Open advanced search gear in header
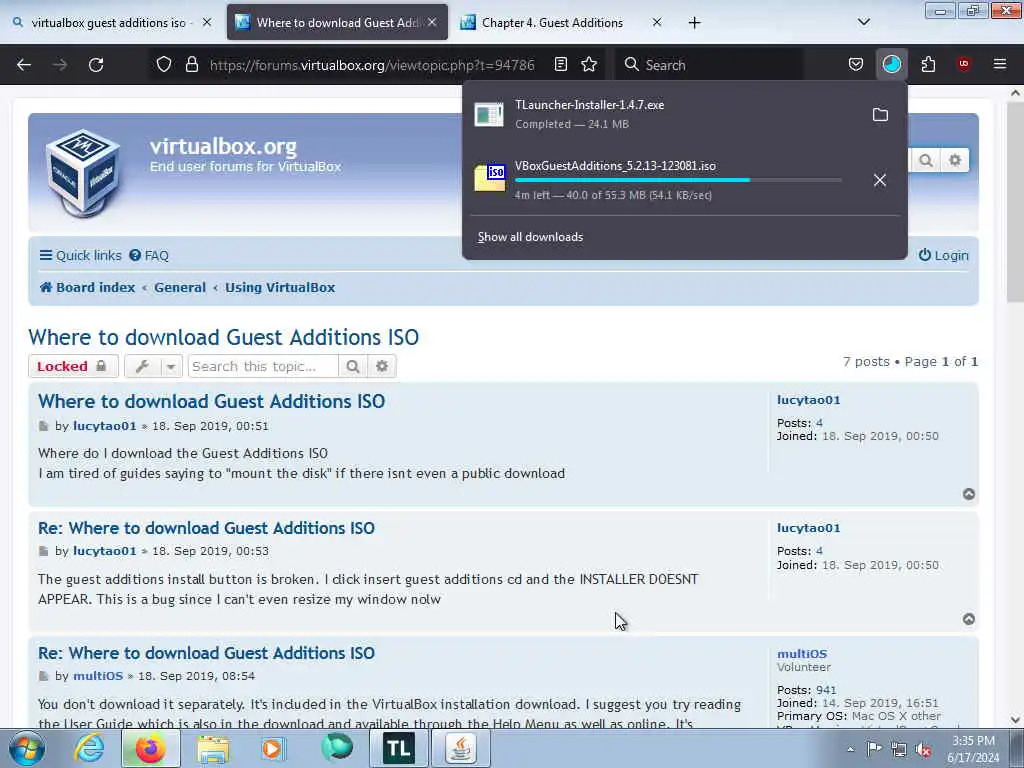The width and height of the screenshot is (1024, 768). [x=954, y=160]
